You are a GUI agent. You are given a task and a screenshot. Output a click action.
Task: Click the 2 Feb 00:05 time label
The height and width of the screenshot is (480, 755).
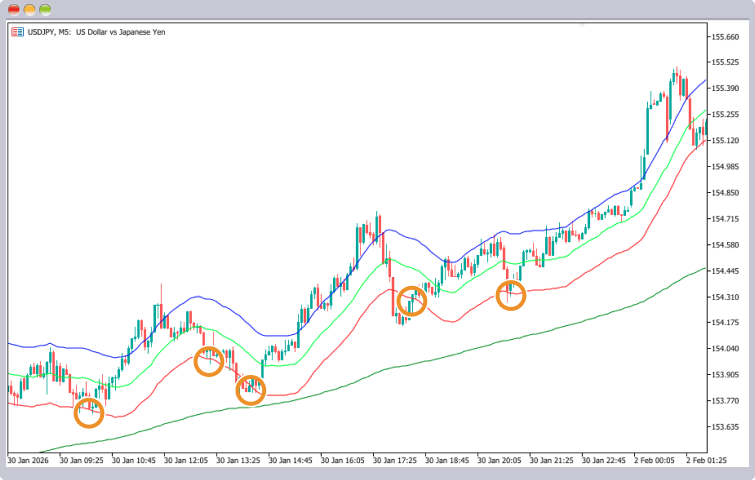[654, 460]
